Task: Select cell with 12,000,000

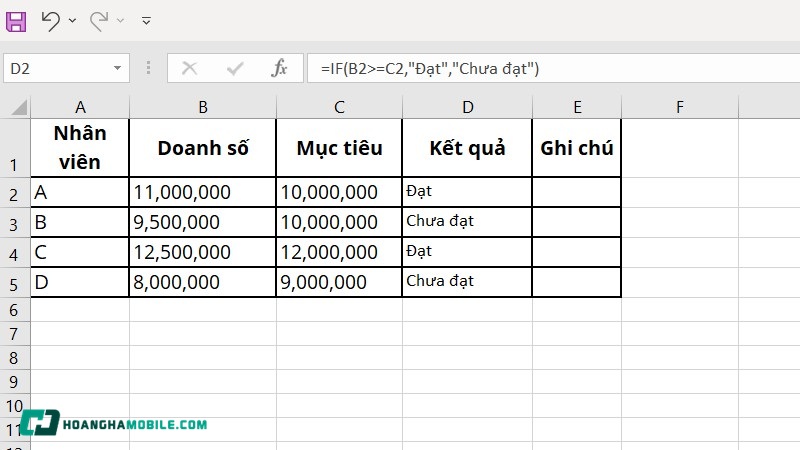Action: [x=339, y=253]
